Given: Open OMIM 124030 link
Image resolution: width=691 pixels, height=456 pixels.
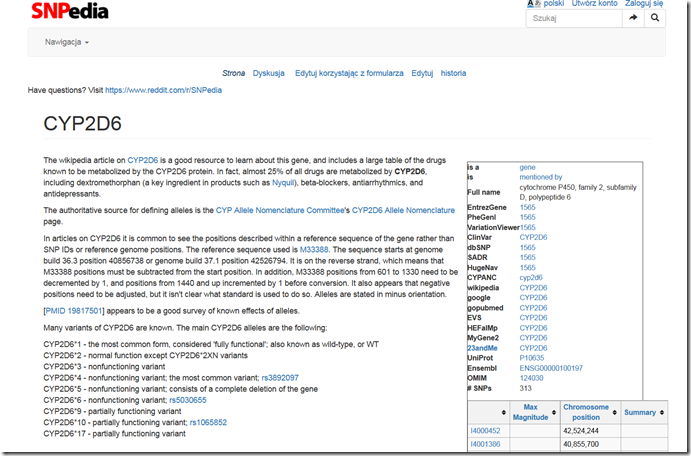Looking at the screenshot, I should [531, 378].
